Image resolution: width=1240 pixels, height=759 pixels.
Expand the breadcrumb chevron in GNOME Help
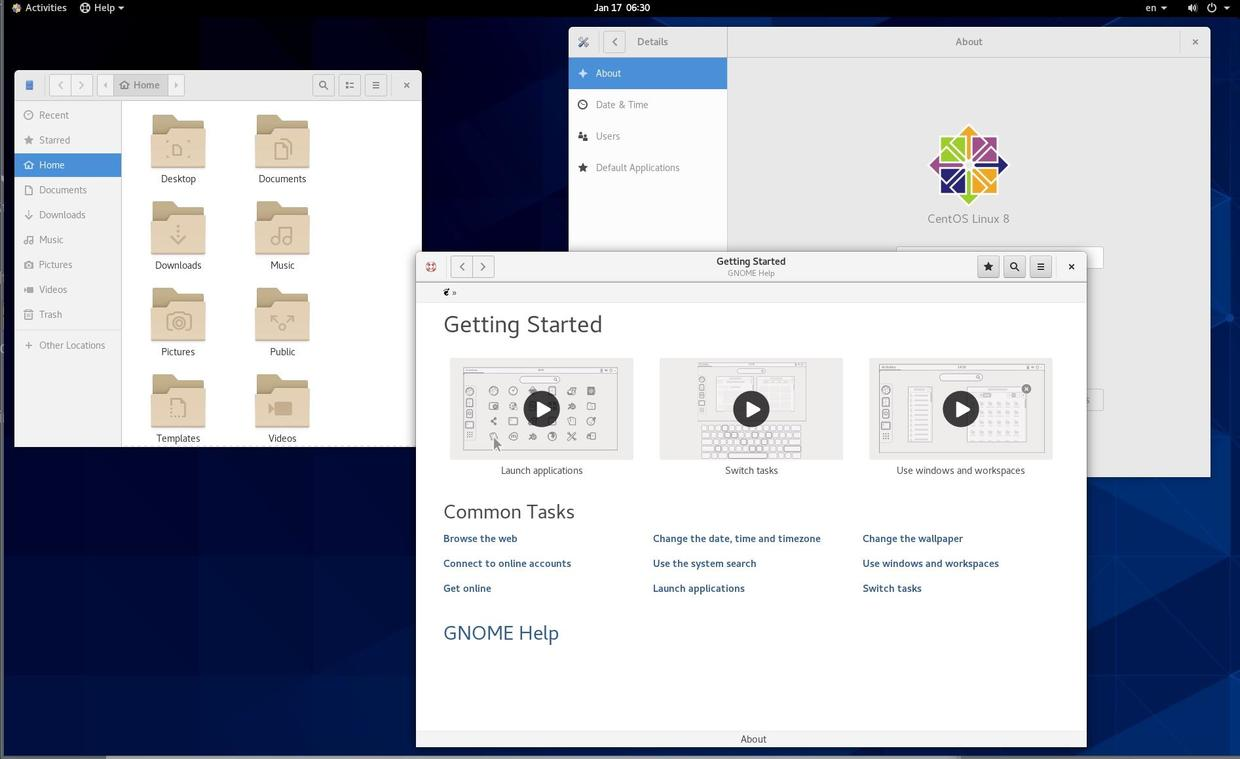(454, 292)
